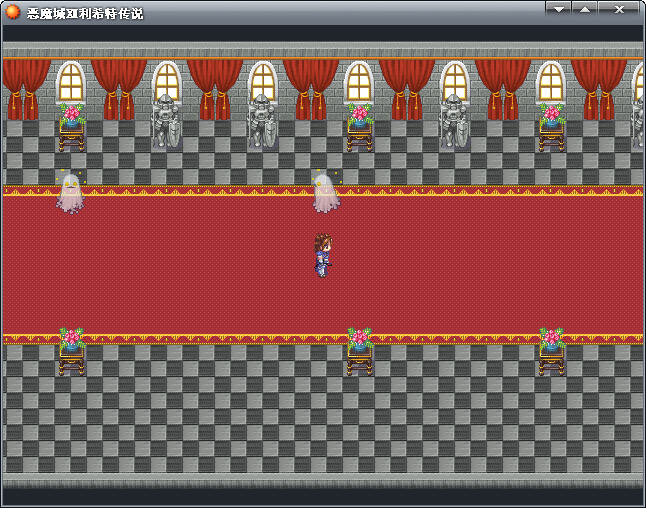Click the window title text 恶魔城亚利希特传说
This screenshot has height=508, width=646.
(x=85, y=14)
